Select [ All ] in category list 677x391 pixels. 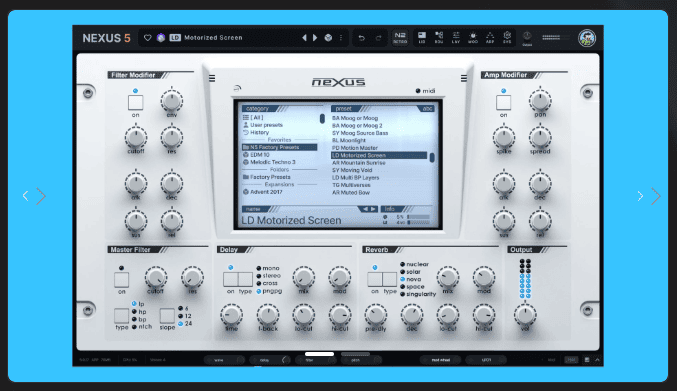[x=253, y=117]
